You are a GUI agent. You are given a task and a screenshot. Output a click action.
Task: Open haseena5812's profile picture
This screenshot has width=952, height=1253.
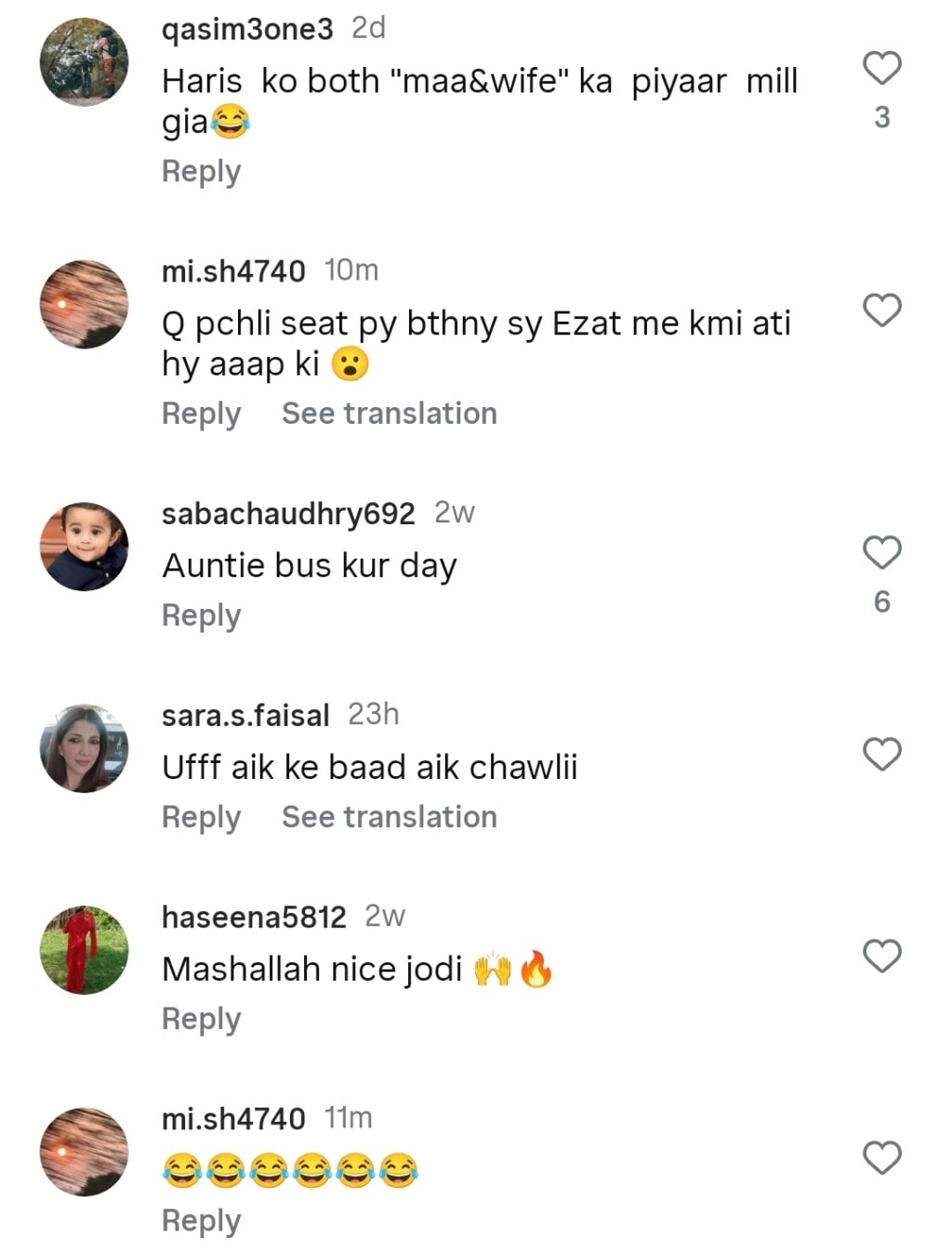pyautogui.click(x=84, y=950)
